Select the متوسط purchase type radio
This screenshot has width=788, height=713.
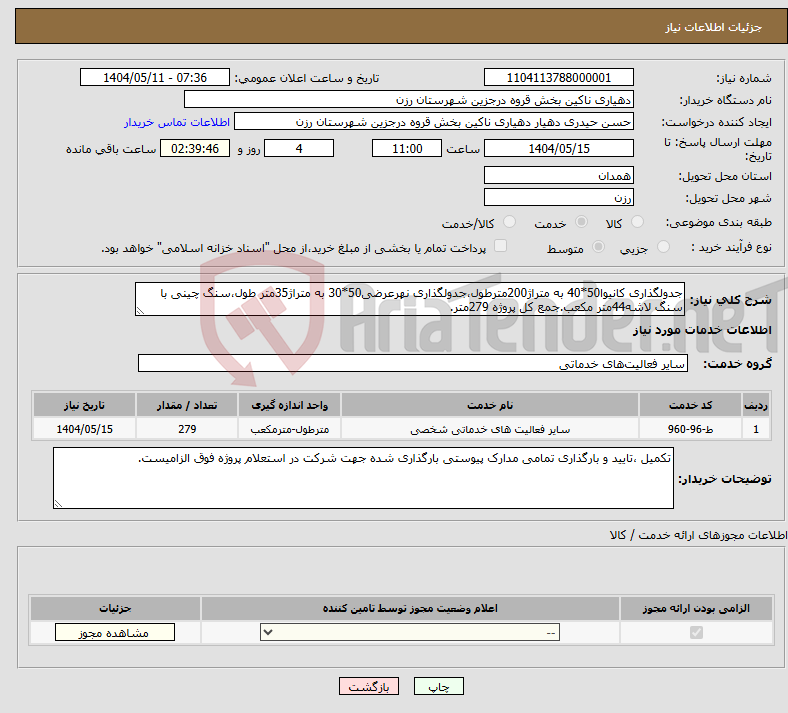coord(598,247)
